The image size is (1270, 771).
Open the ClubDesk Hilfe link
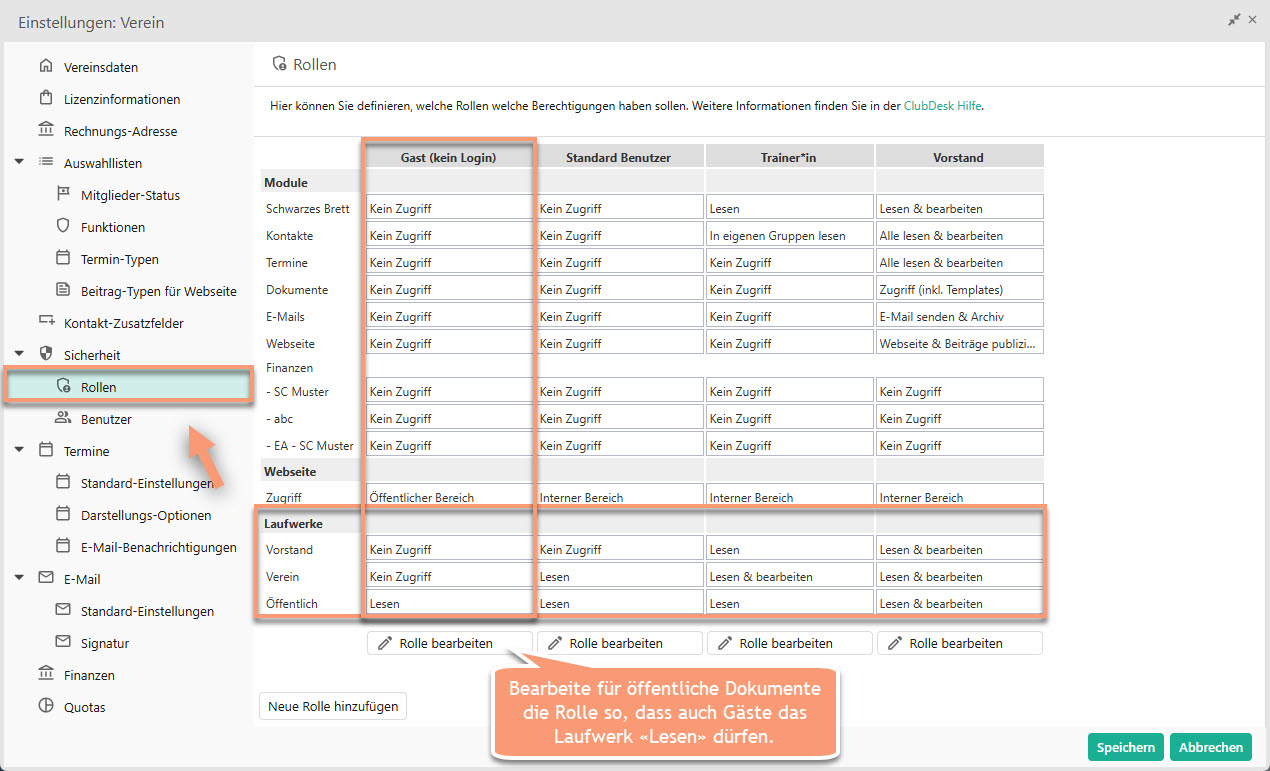(x=942, y=105)
